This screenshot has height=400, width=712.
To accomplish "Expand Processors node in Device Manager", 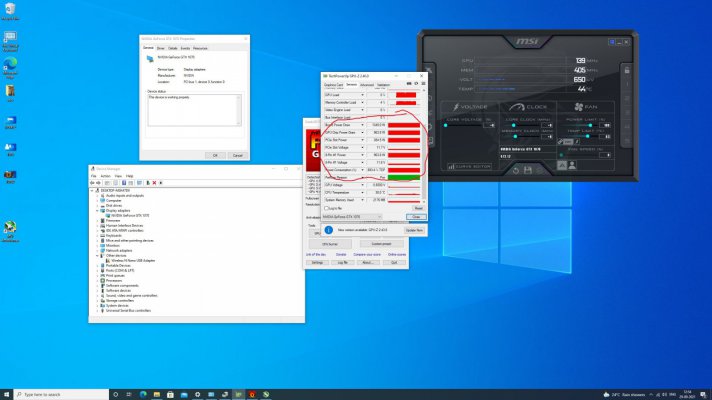I will pos(97,281).
